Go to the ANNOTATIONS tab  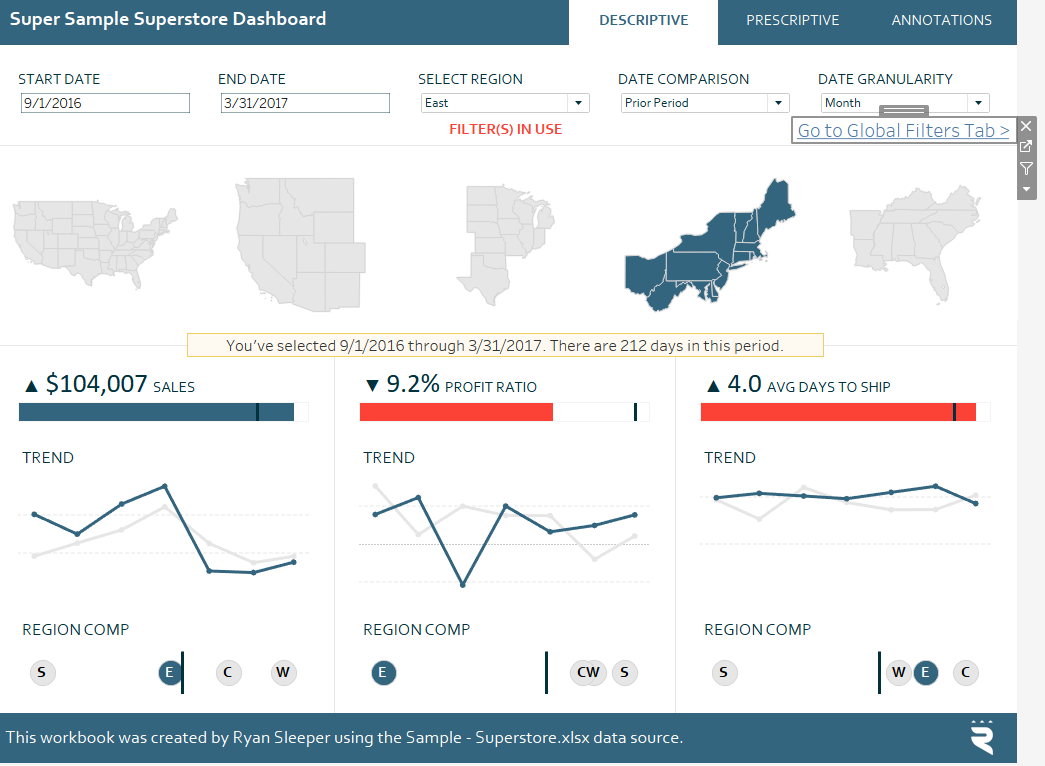click(941, 21)
